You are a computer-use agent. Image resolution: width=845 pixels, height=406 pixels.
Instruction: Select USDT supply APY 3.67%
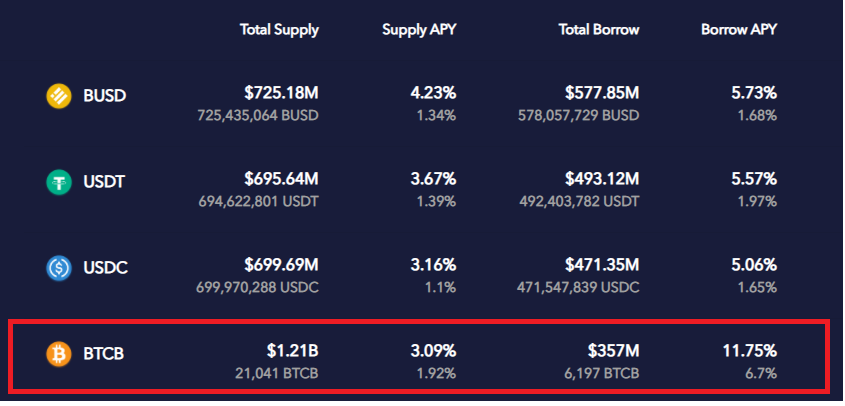click(x=433, y=178)
